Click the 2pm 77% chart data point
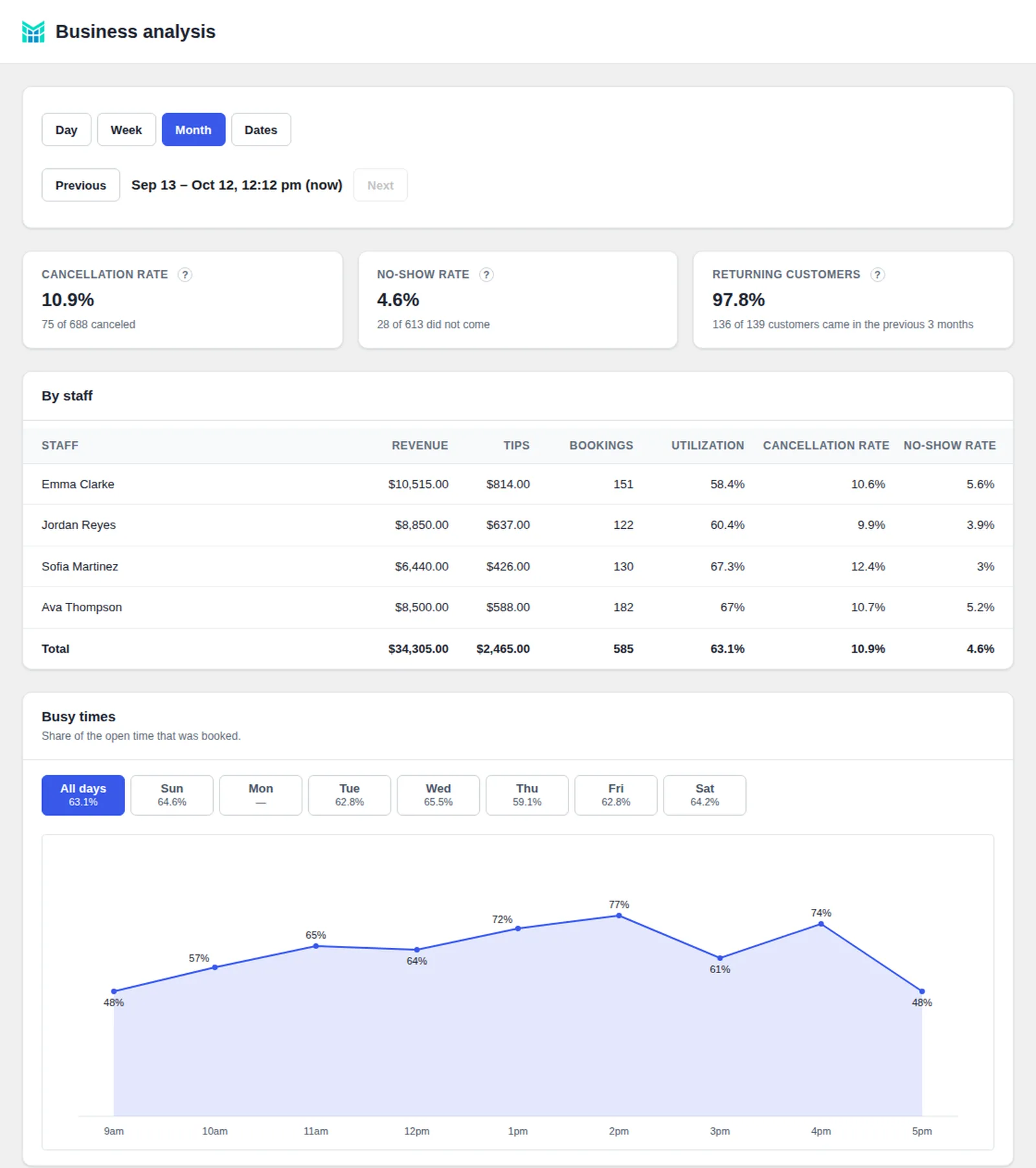 619,915
